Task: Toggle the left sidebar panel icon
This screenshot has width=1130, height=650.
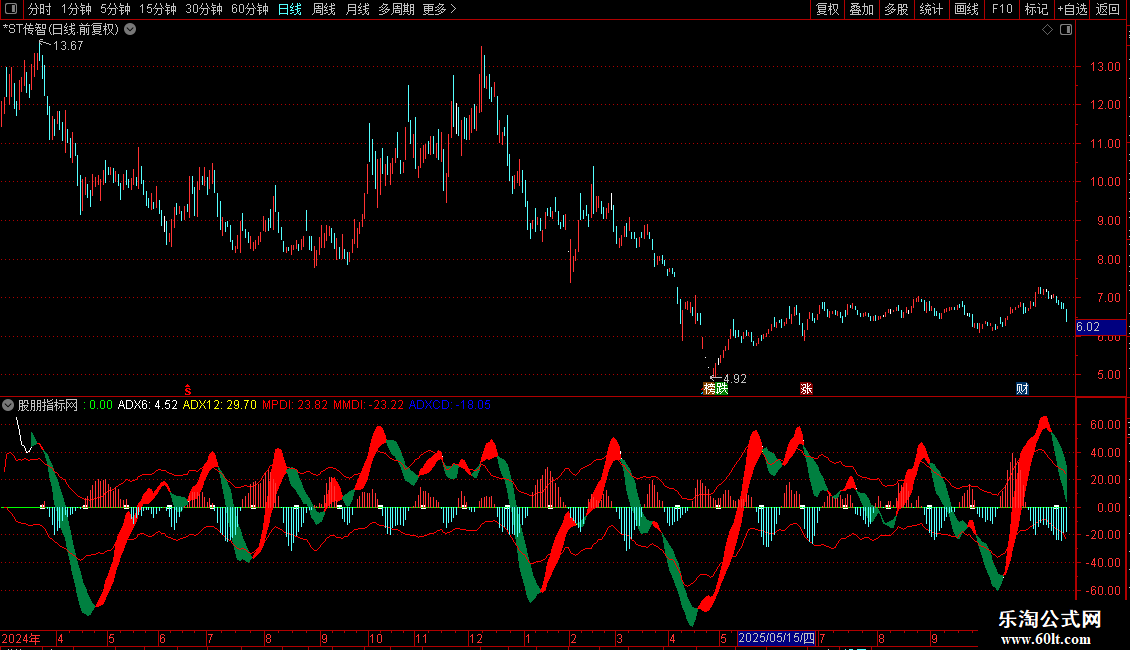Action: point(11,9)
